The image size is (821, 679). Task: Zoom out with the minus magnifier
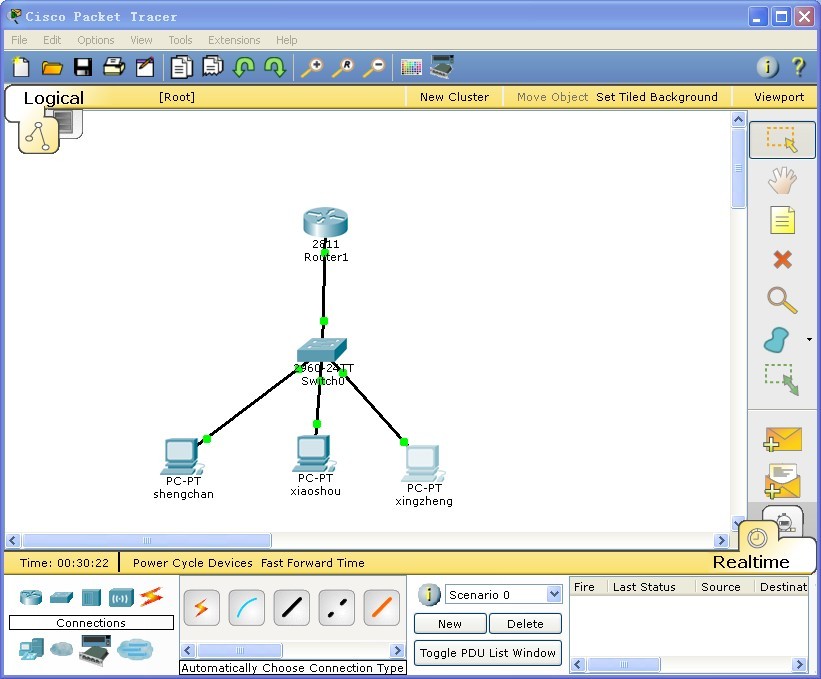(374, 68)
